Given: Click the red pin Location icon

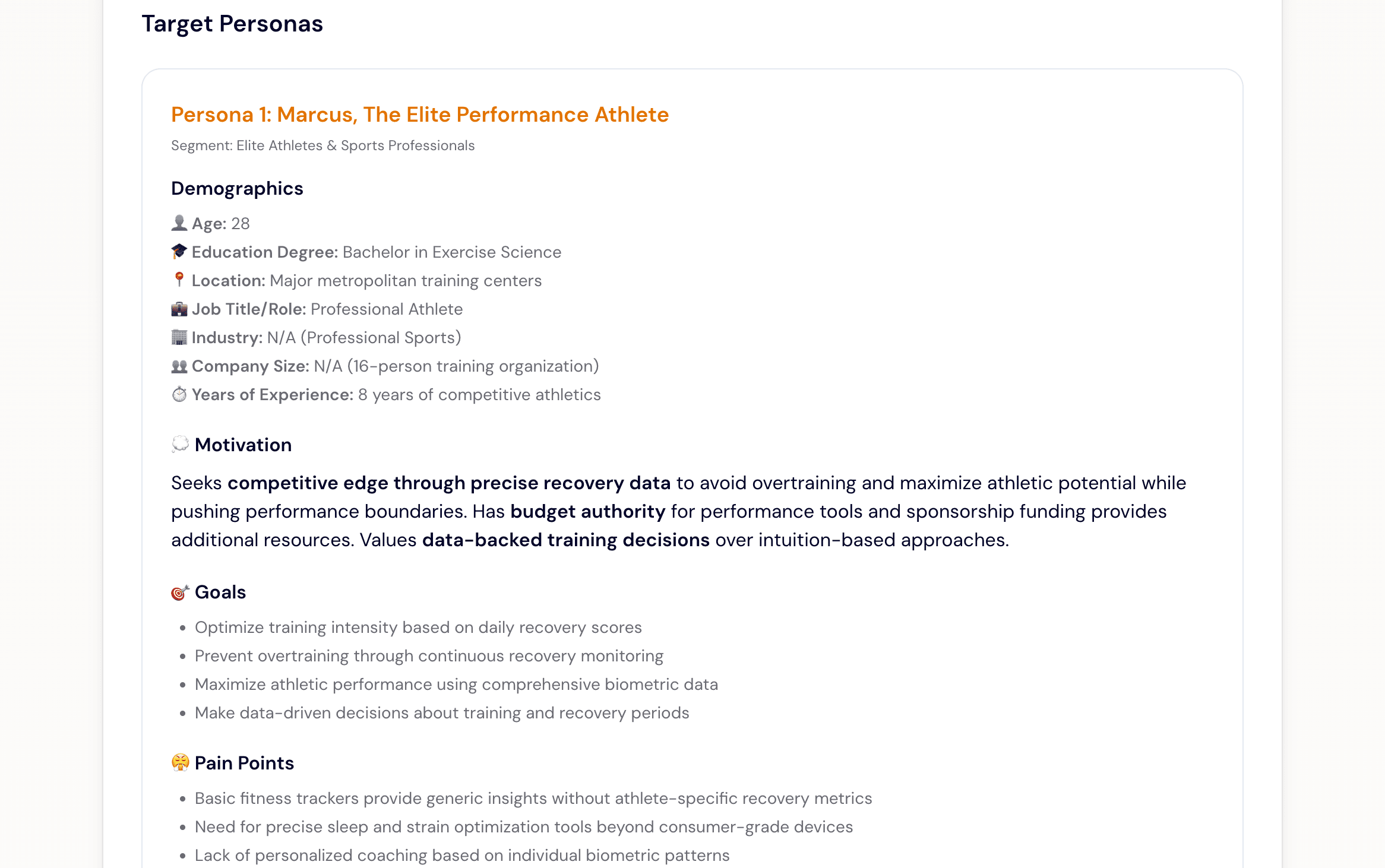Looking at the screenshot, I should click(179, 280).
